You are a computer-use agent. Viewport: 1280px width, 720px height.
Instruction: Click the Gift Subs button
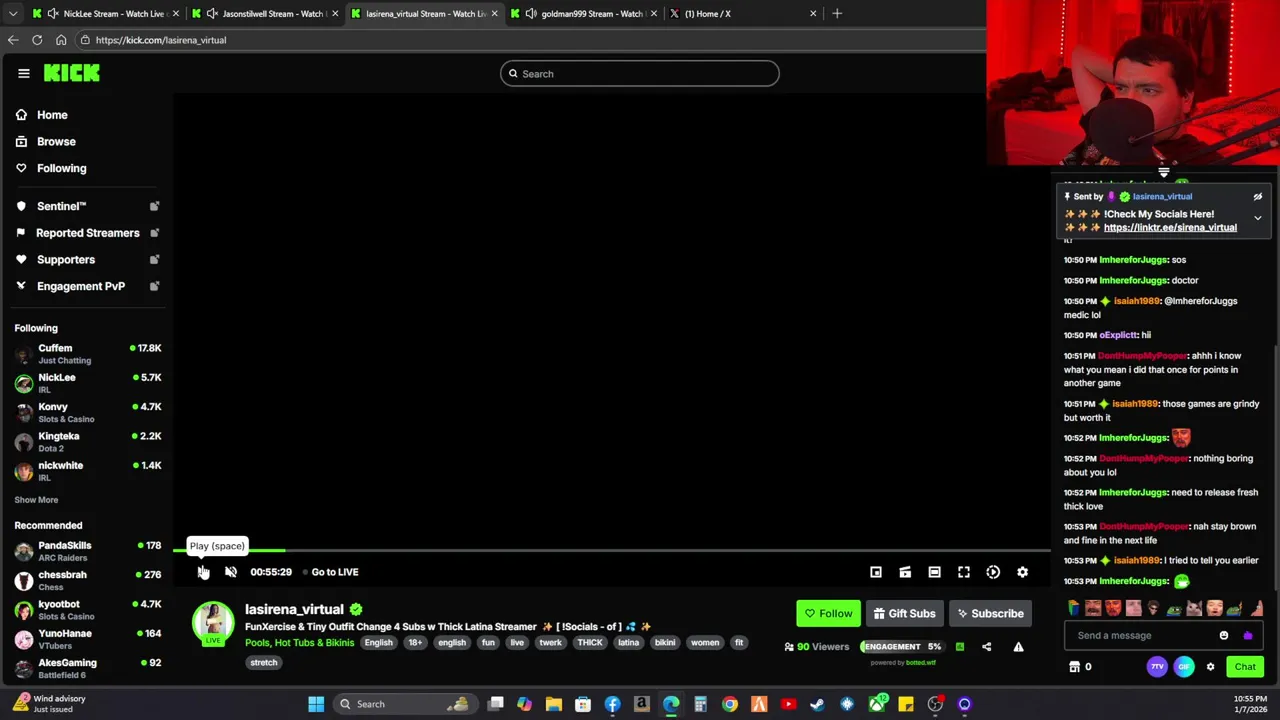click(x=904, y=613)
